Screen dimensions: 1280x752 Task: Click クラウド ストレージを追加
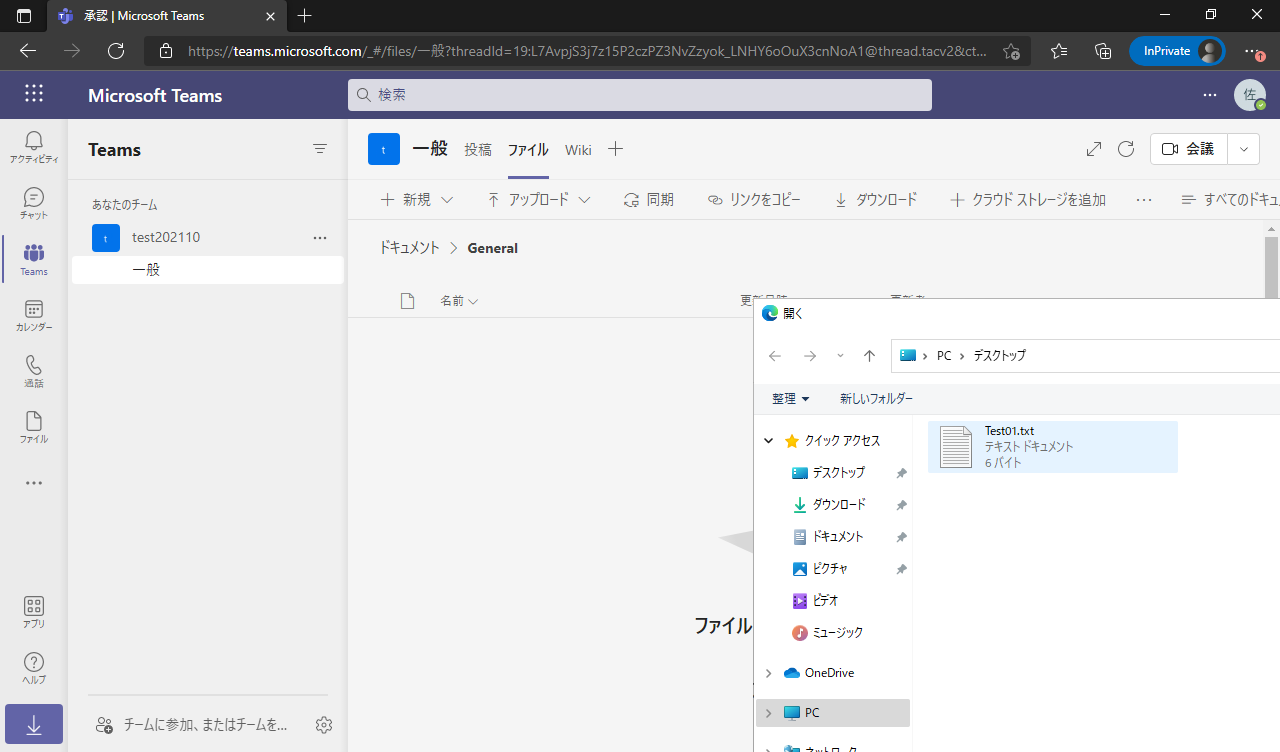(1028, 200)
